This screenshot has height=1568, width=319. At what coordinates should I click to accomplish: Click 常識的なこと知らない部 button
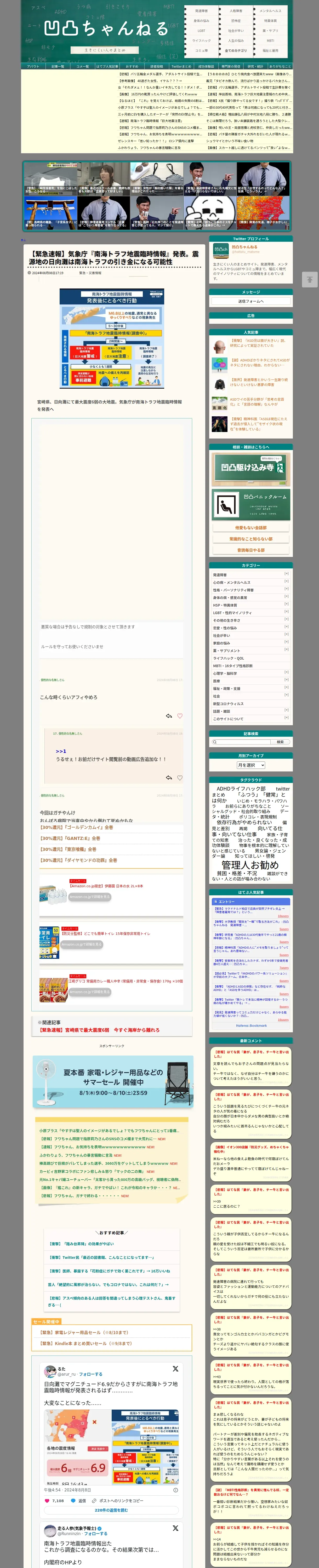[251, 539]
